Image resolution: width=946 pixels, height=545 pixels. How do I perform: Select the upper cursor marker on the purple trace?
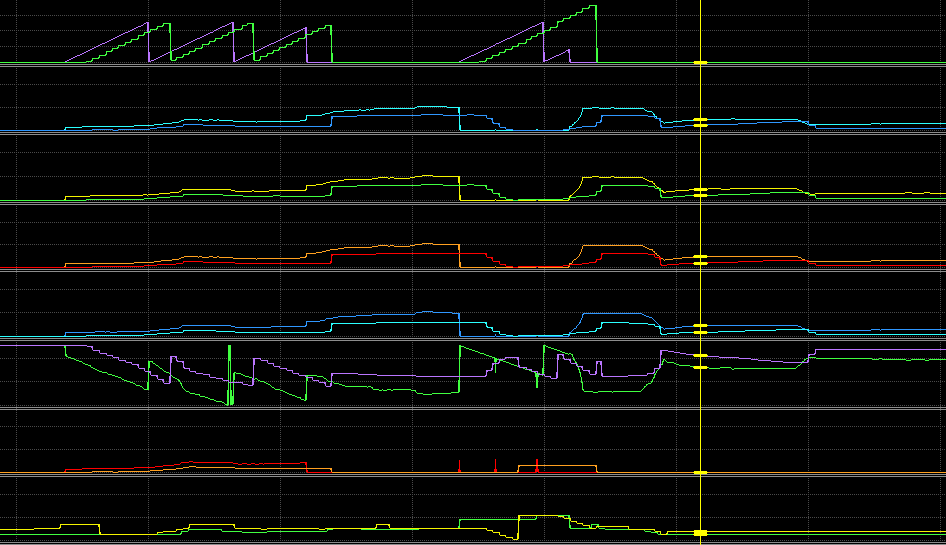pyautogui.click(x=701, y=356)
